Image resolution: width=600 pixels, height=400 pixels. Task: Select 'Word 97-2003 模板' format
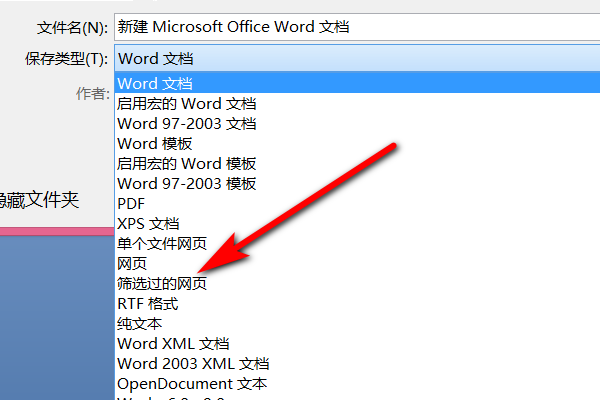coord(357,183)
